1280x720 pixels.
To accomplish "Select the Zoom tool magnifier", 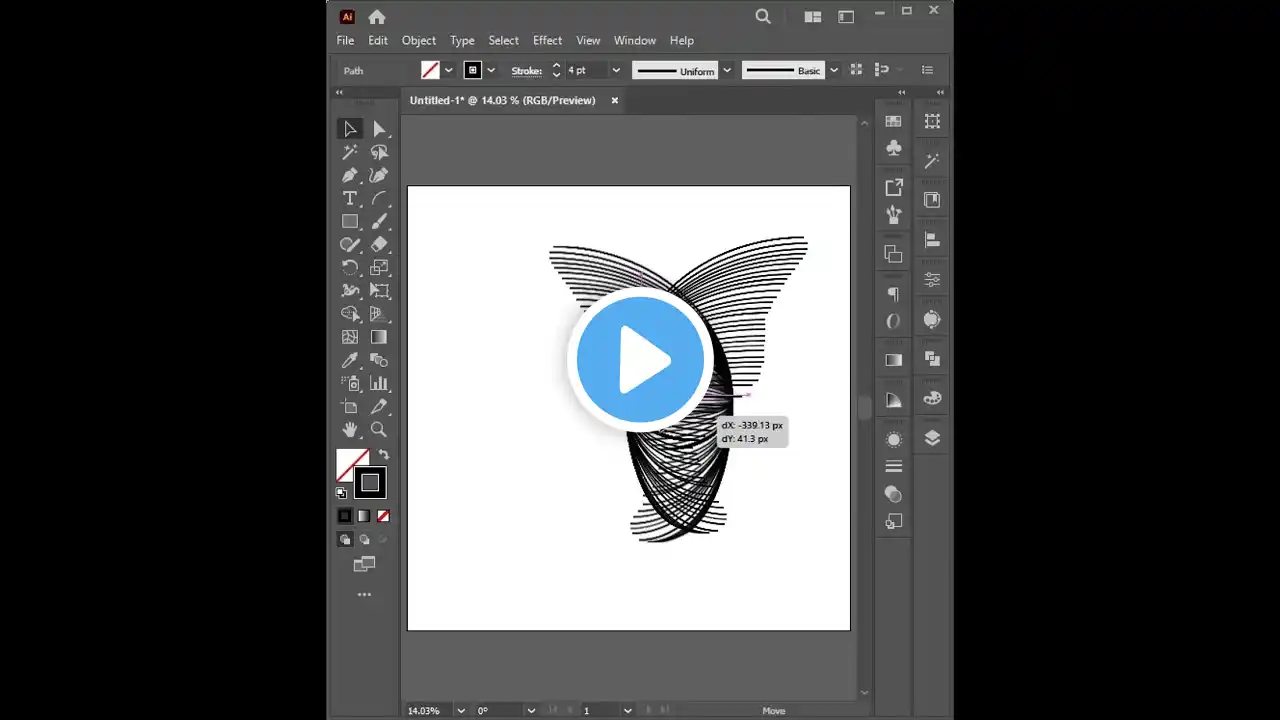I will 379,429.
